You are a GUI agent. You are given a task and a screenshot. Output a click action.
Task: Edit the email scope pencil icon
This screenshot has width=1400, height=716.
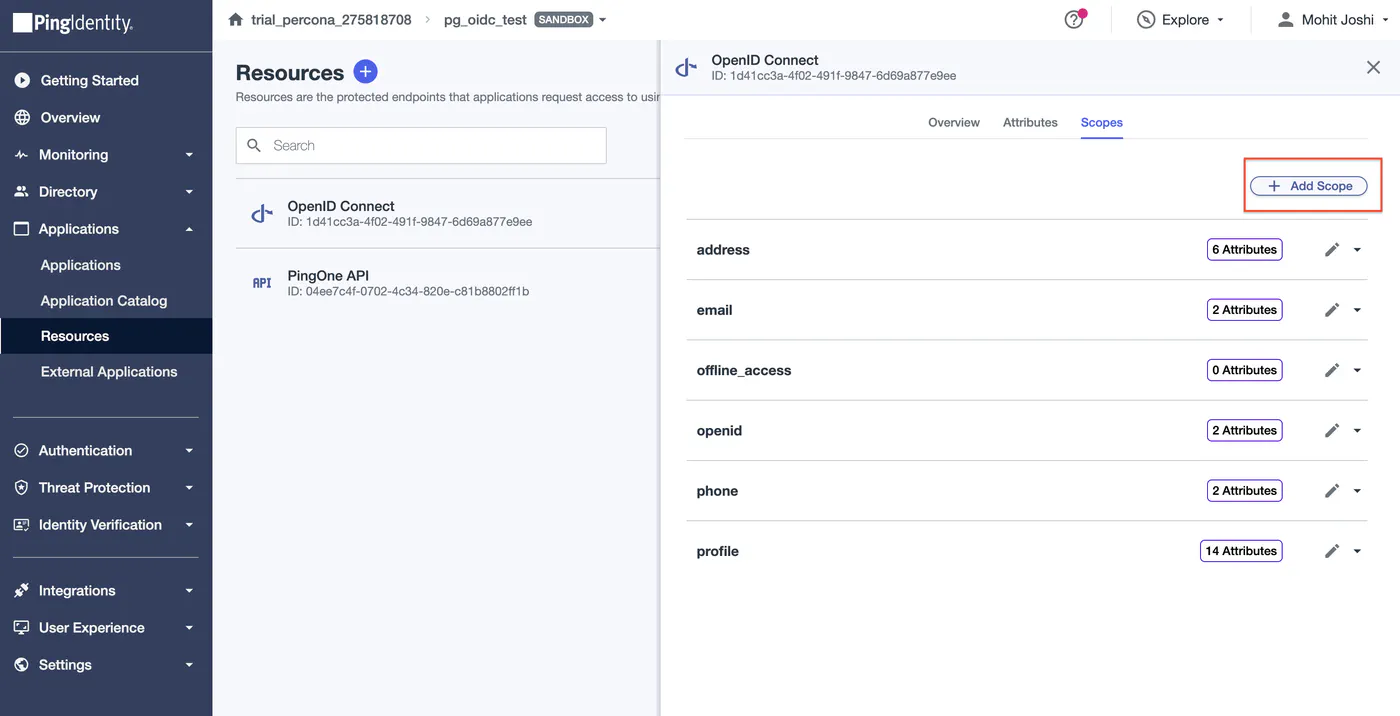(1332, 310)
